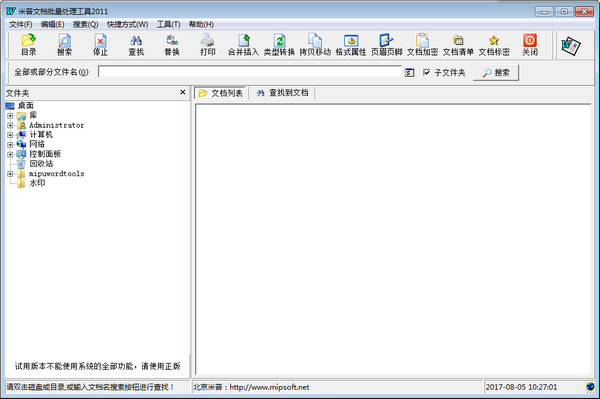Select 控制面板 in folder tree
600x399 pixels.
pos(45,154)
